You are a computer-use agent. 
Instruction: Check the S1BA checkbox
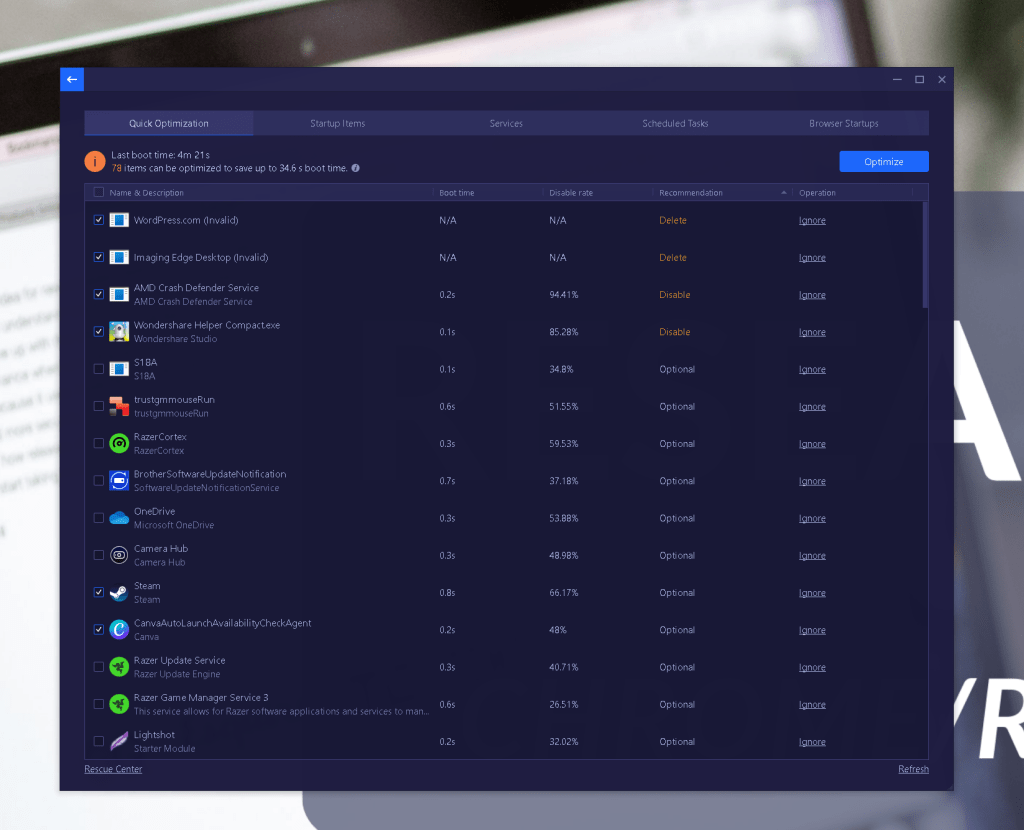pyautogui.click(x=99, y=369)
